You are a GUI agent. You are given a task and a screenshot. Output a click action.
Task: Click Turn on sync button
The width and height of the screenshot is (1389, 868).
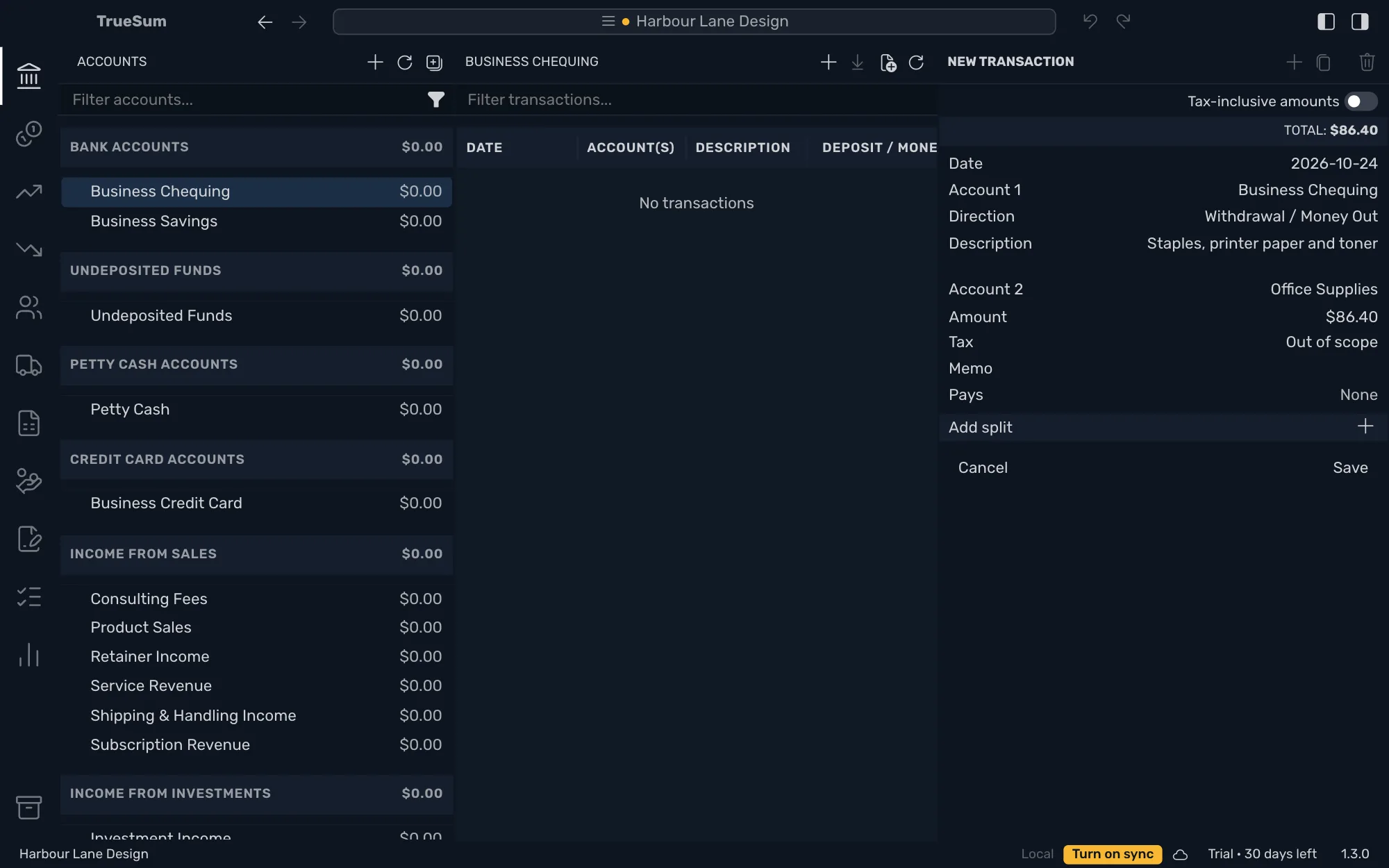tap(1112, 855)
